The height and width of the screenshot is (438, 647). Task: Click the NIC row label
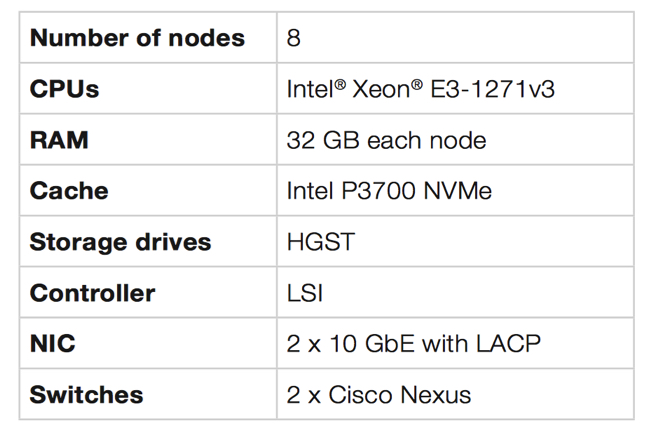tap(52, 343)
